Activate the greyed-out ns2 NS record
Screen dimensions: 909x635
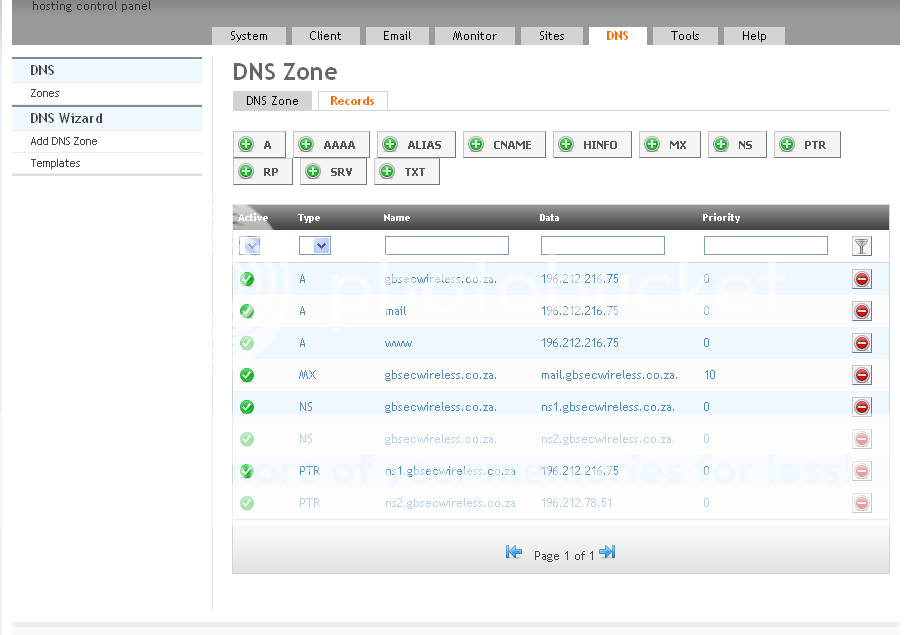[x=246, y=439]
